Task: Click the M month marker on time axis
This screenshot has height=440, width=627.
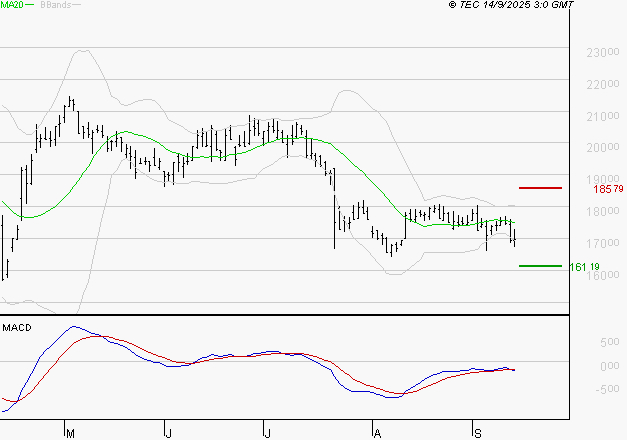Action: pyautogui.click(x=70, y=433)
